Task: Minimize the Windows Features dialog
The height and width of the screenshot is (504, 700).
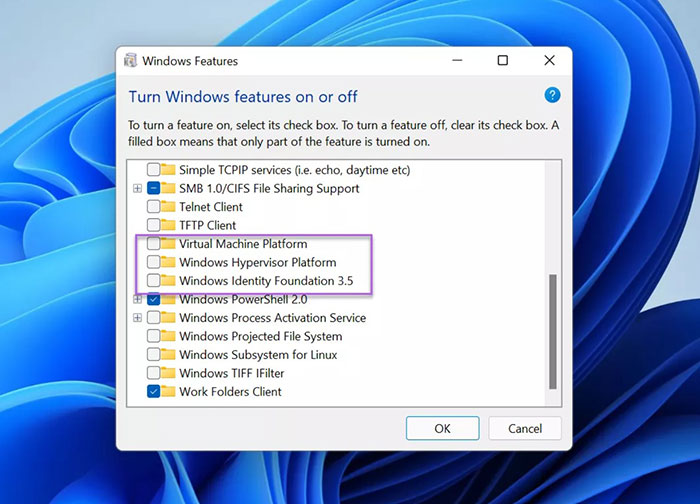Action: (457, 60)
